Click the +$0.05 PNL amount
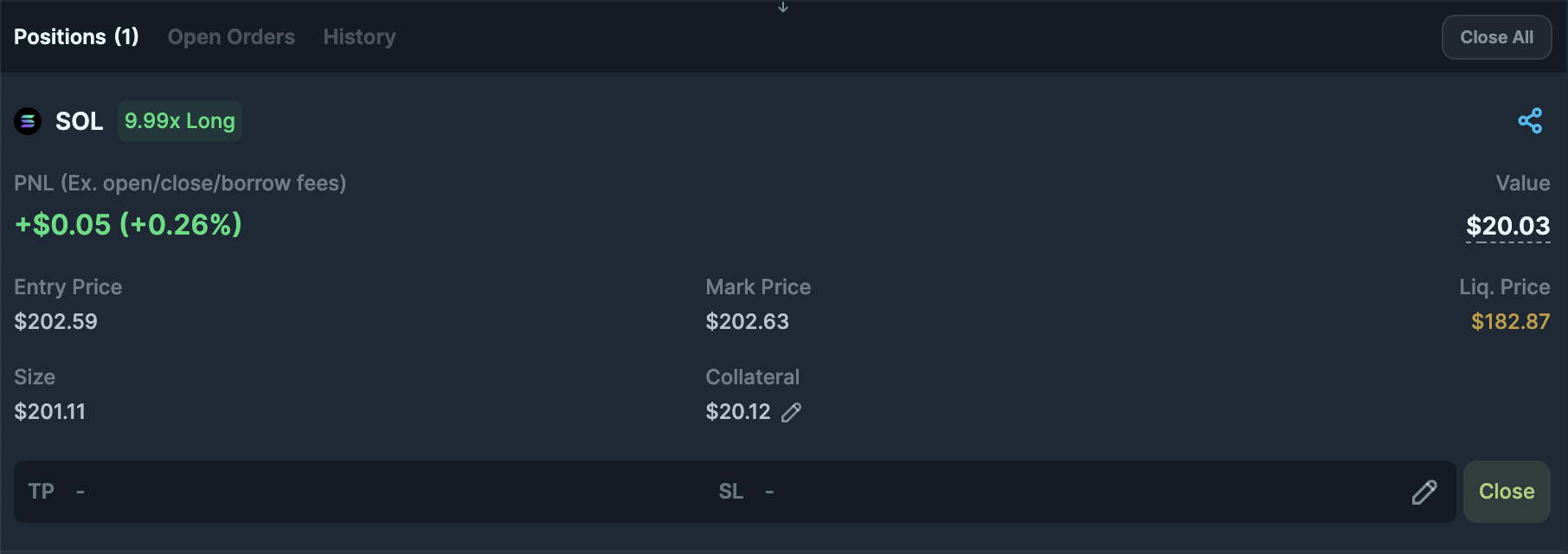Image resolution: width=1568 pixels, height=554 pixels. pos(63,225)
